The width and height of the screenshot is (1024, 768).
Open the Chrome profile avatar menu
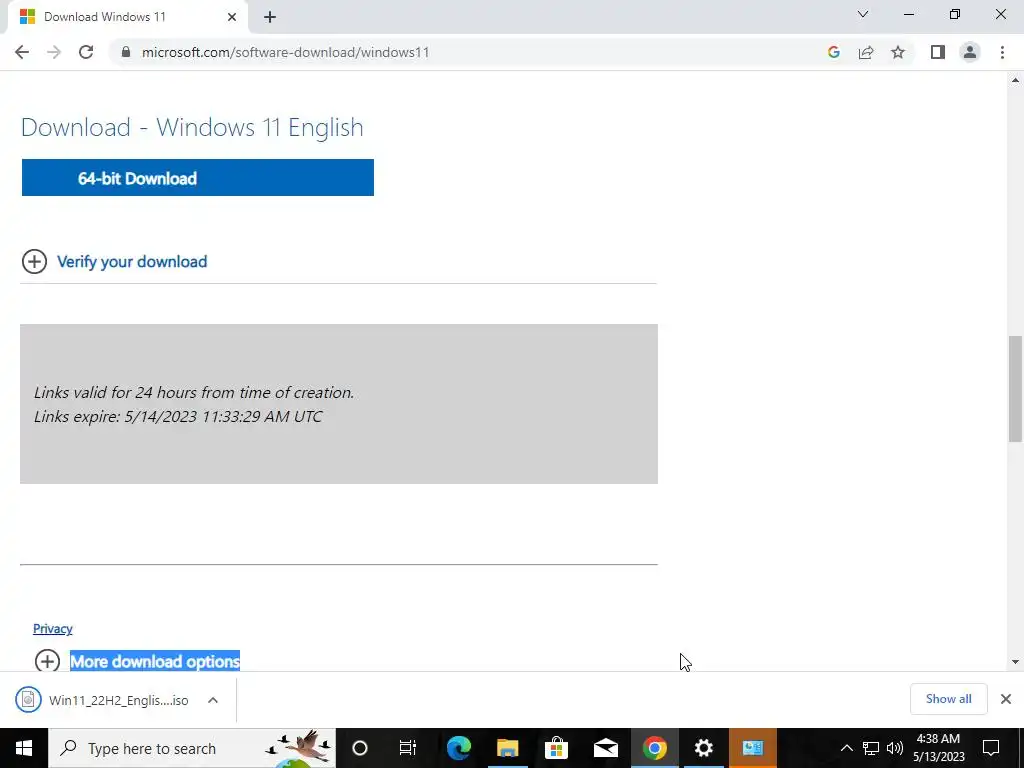(970, 52)
